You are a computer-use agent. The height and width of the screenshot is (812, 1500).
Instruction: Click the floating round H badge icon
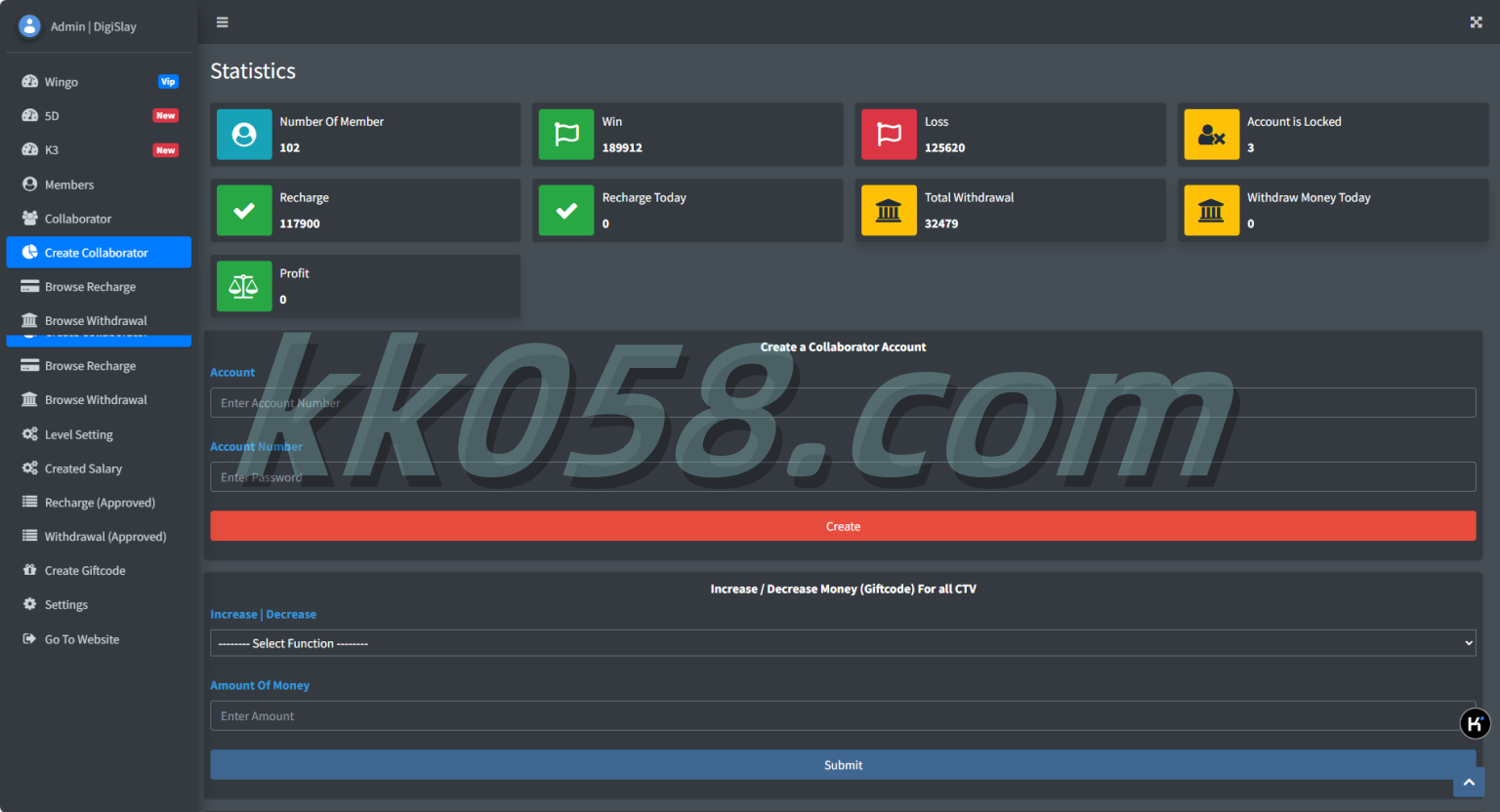[1475, 723]
